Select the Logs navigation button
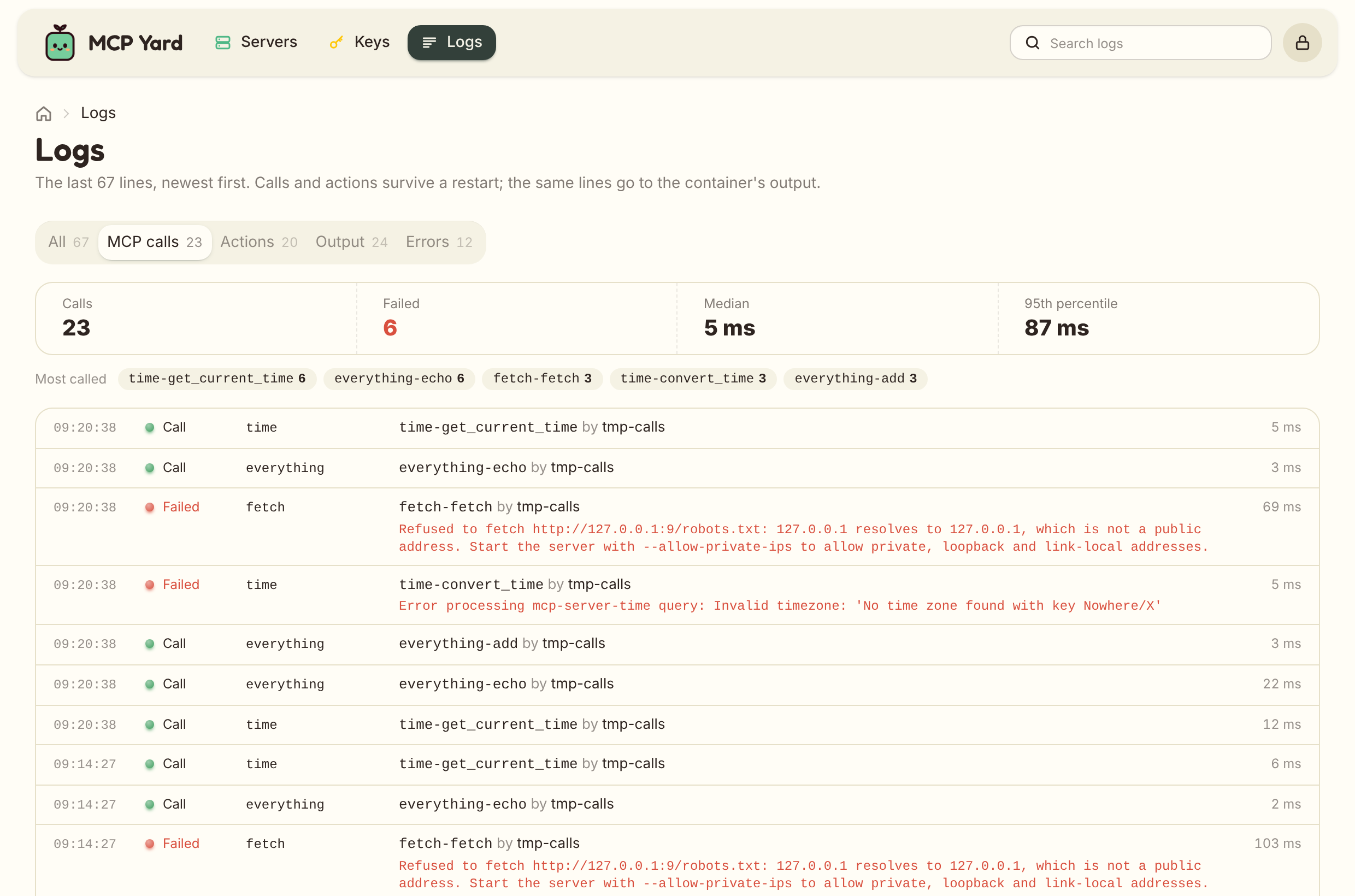 click(x=451, y=42)
